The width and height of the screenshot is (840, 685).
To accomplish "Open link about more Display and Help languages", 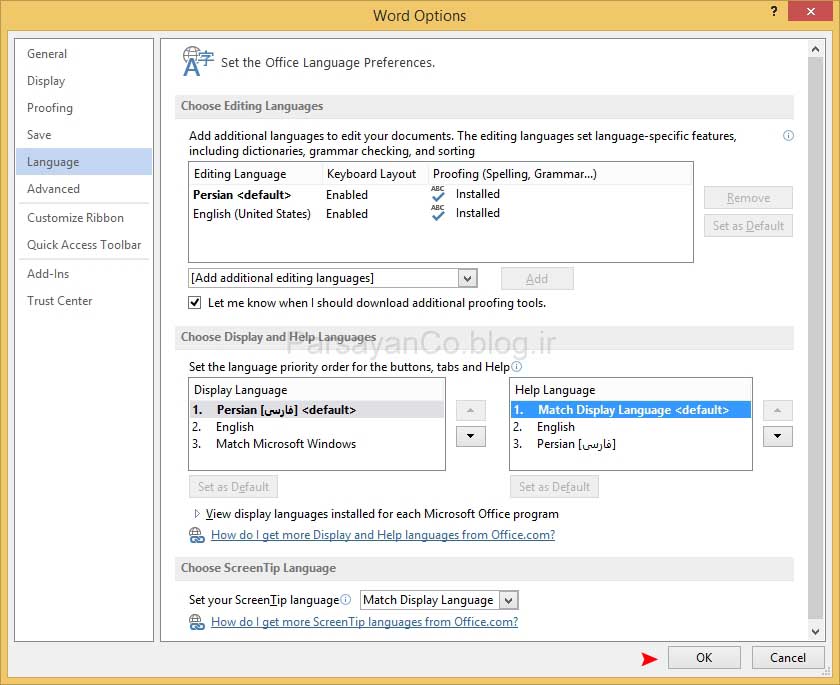I will (x=382, y=535).
